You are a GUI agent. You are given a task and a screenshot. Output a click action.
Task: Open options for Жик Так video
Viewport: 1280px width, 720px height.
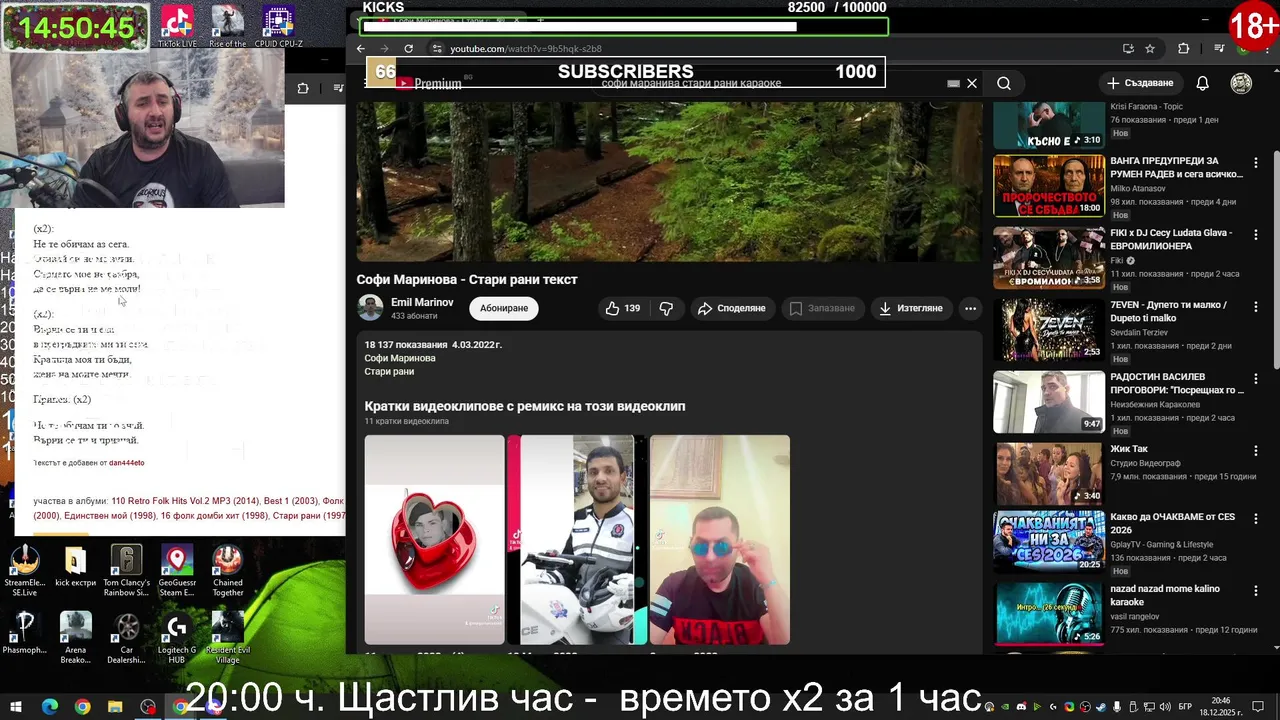1256,450
